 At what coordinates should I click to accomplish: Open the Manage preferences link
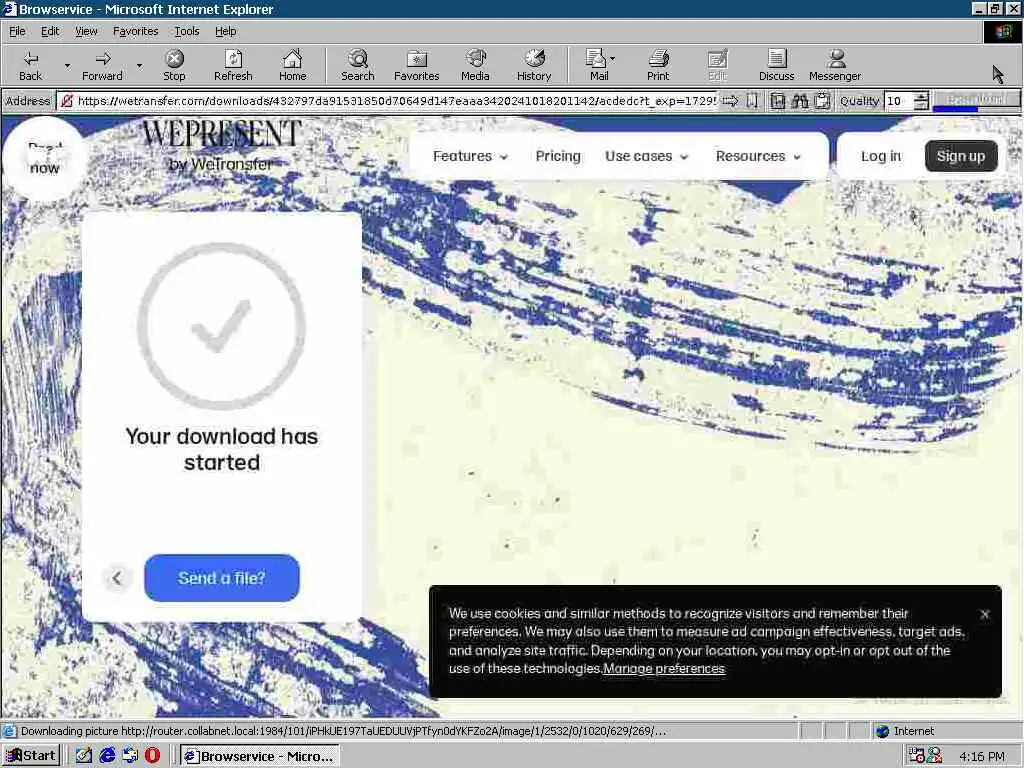point(664,669)
